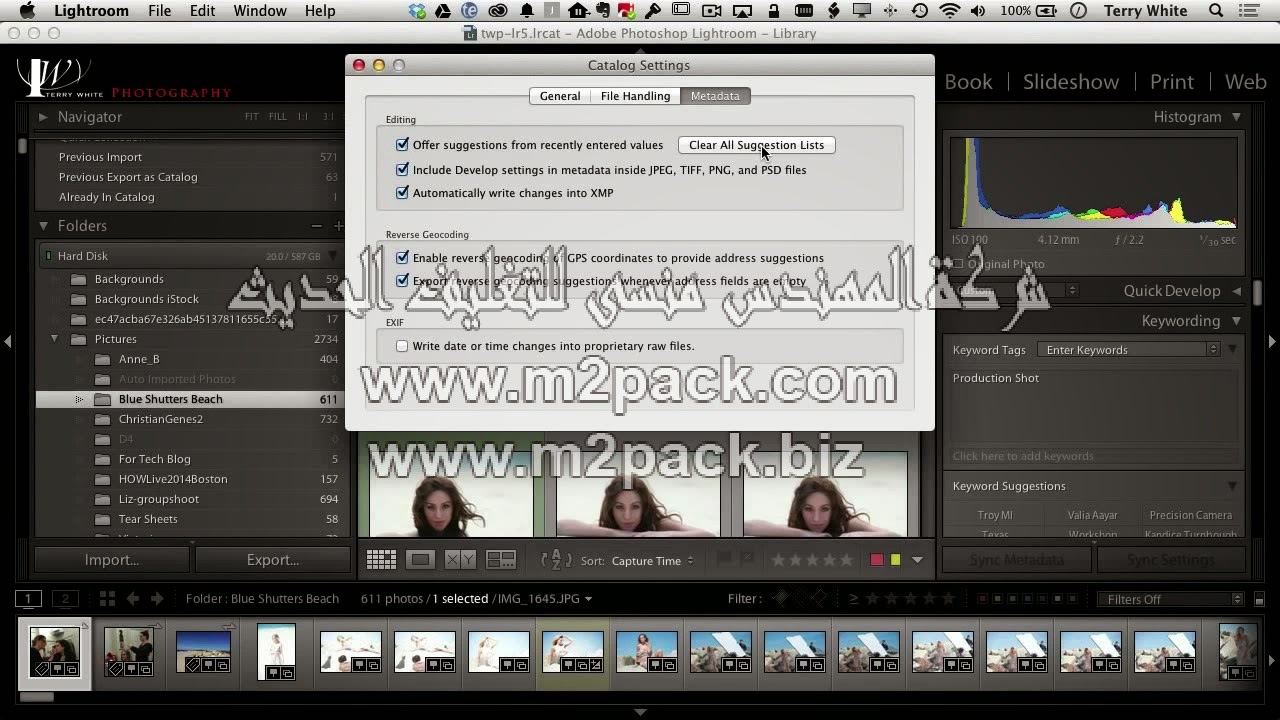Open Window menu
Image resolution: width=1280 pixels, height=720 pixels.
click(260, 11)
